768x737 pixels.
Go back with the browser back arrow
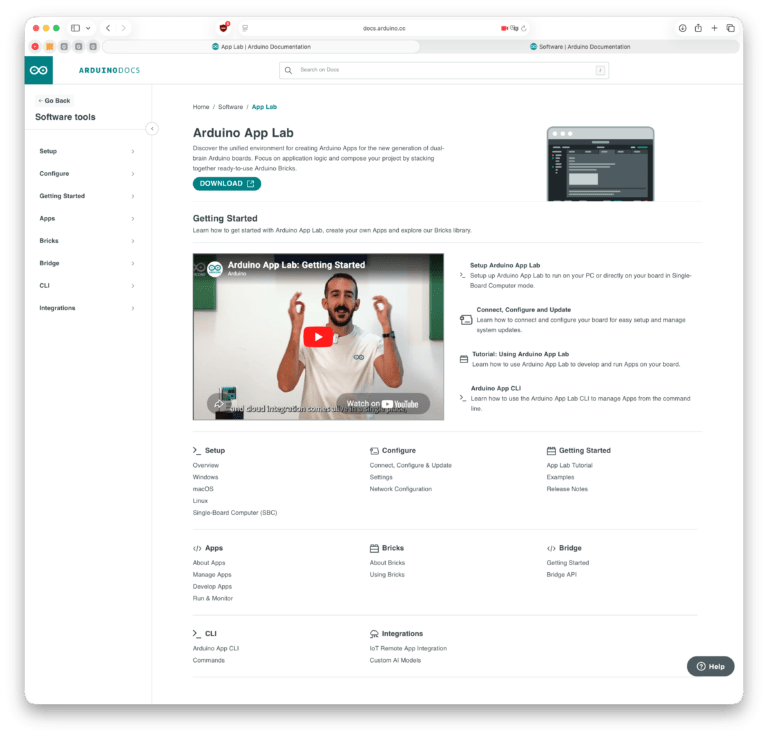(108, 28)
